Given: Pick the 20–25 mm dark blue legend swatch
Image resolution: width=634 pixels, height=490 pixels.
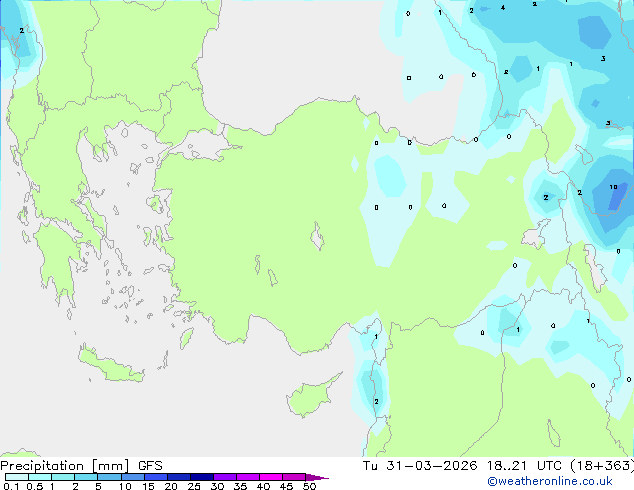Looking at the screenshot, I should click(x=179, y=477).
